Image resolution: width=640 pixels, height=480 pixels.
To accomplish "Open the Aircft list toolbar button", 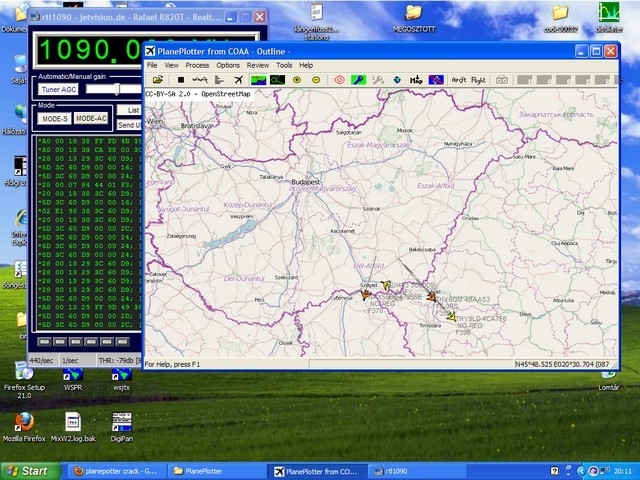I will (x=459, y=80).
